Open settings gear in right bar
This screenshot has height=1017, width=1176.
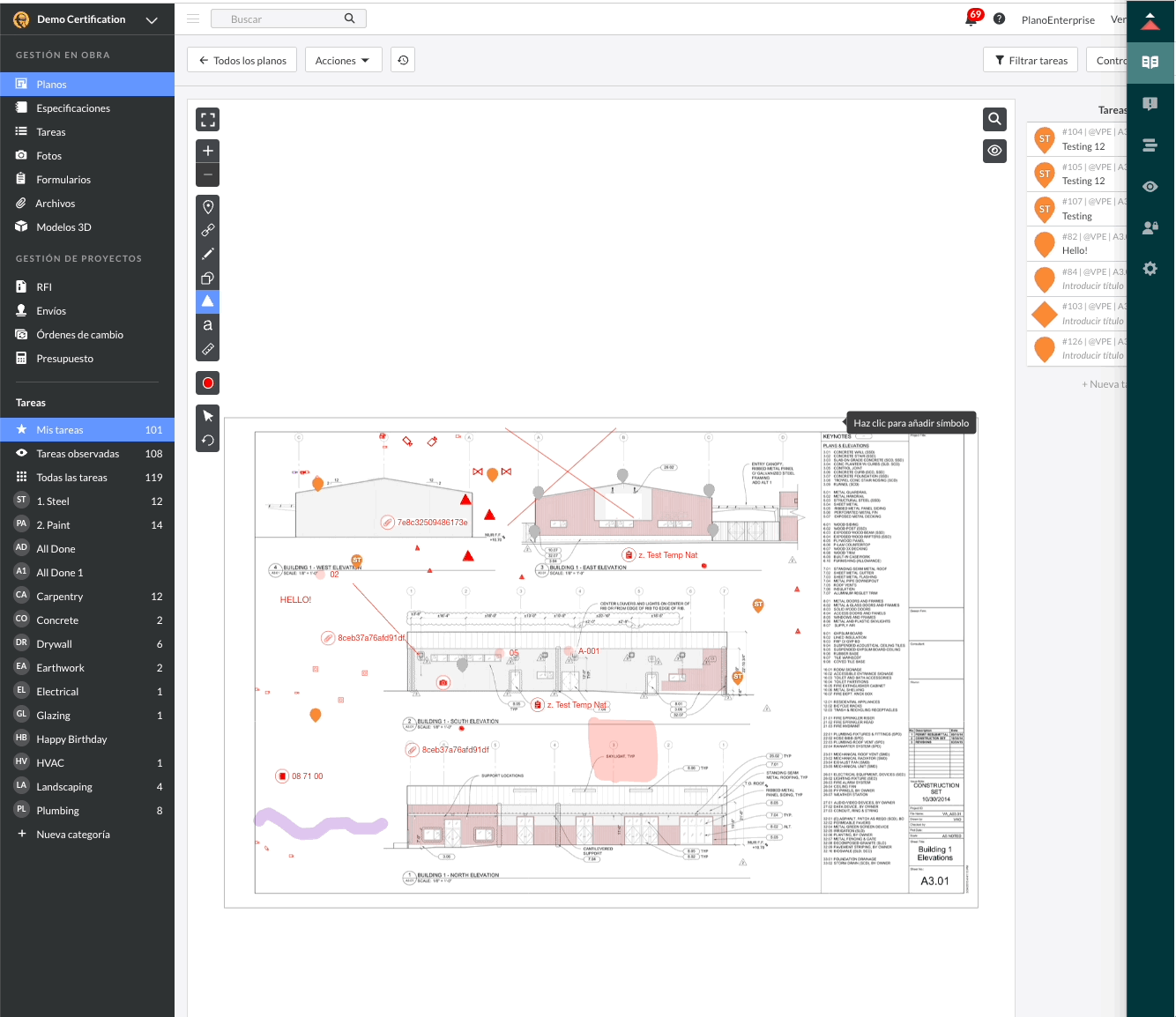[1150, 269]
